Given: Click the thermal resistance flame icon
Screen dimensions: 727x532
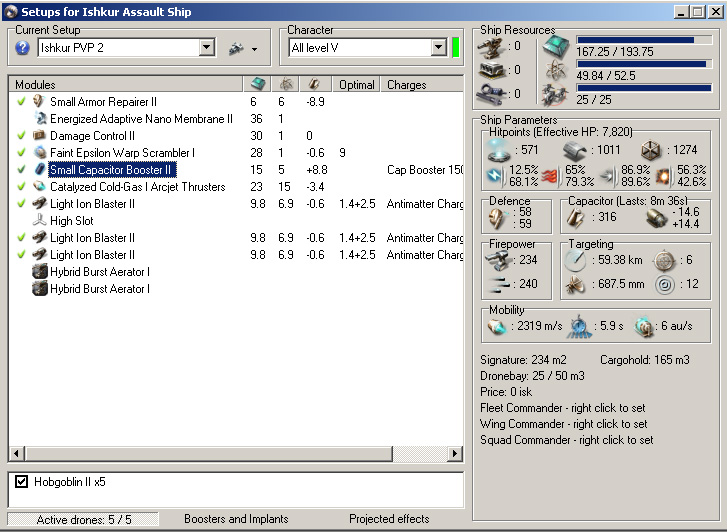Looking at the screenshot, I should [551, 176].
